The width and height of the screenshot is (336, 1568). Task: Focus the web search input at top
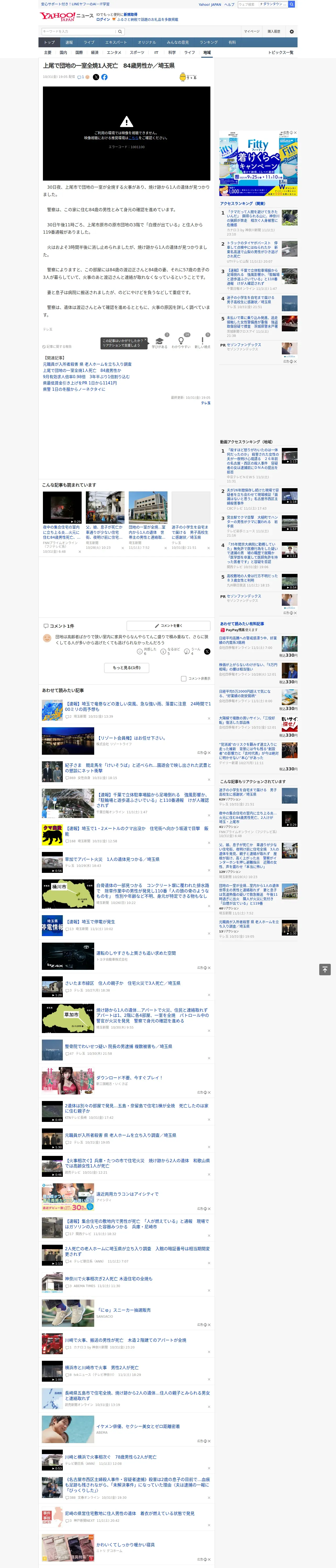248,4
